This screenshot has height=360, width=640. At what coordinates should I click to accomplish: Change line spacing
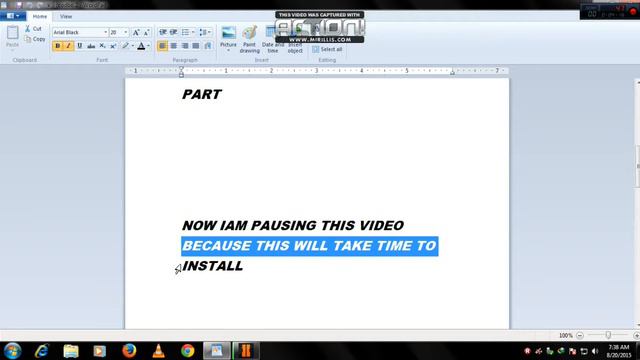pyautogui.click(x=202, y=32)
